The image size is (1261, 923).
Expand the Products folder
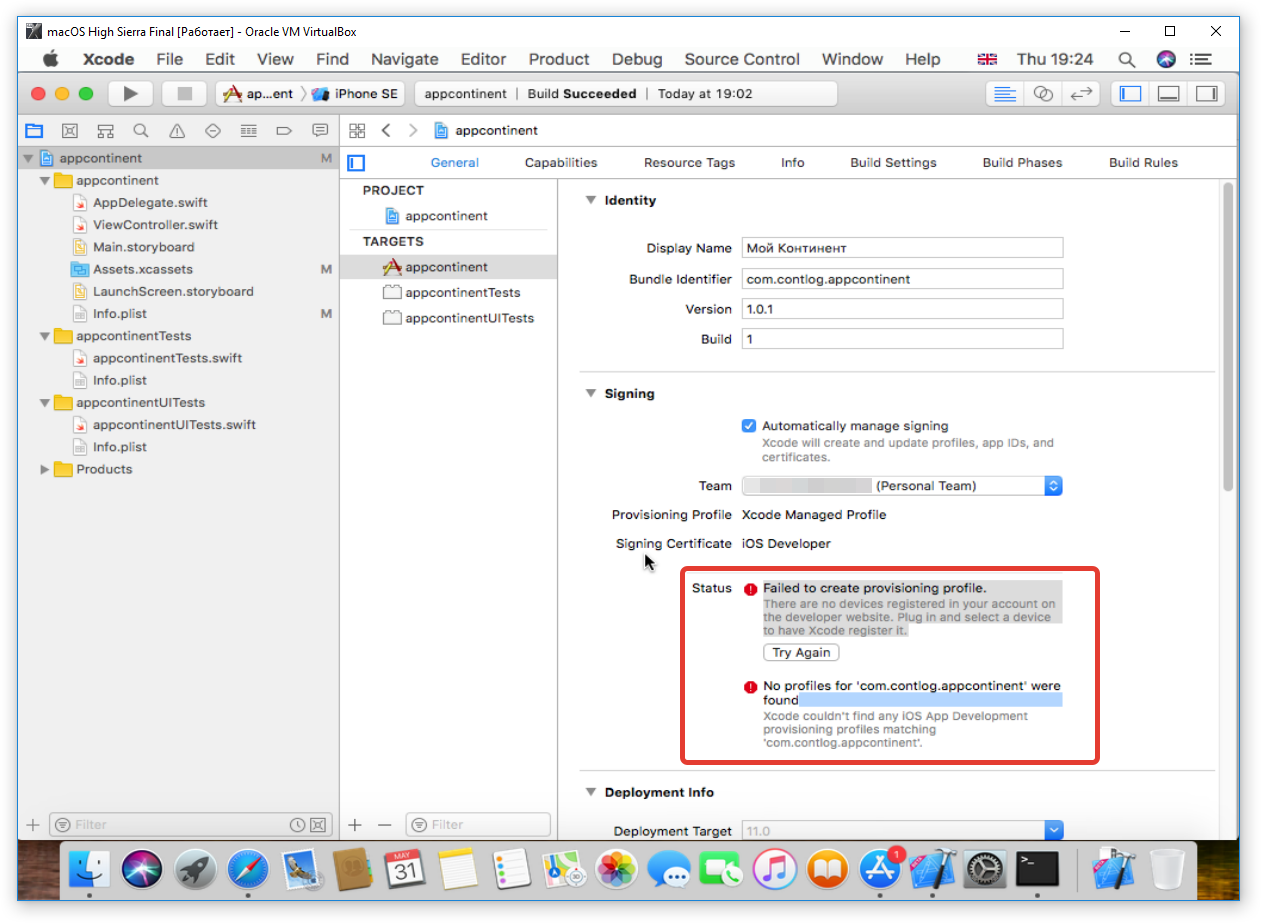(44, 469)
